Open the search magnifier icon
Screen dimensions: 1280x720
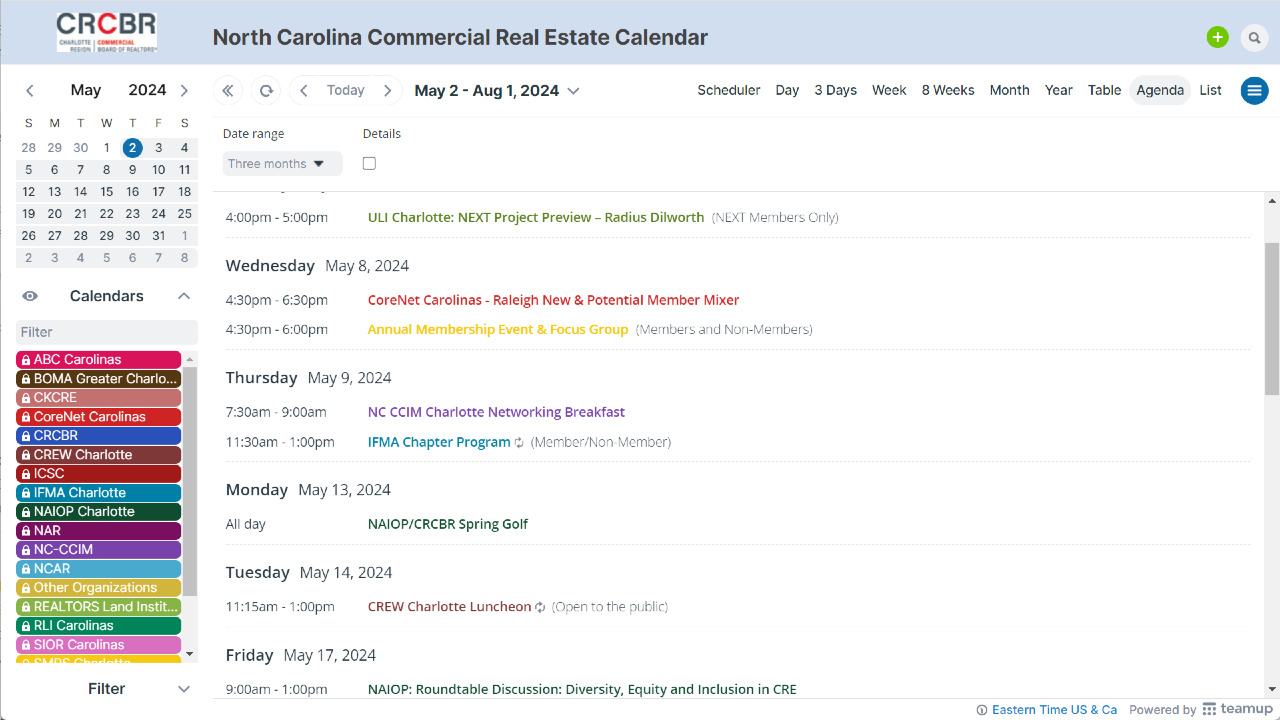tap(1254, 38)
